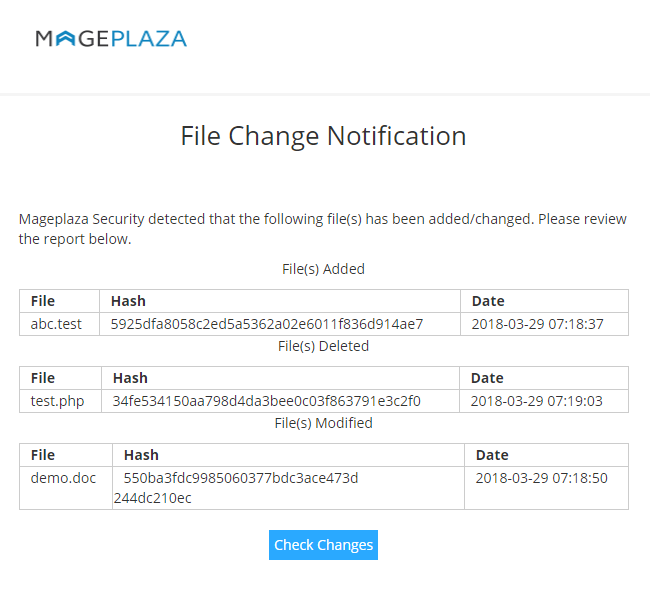Click the File(s) Added section label
Screen dimensions: 650x594
coord(323,269)
